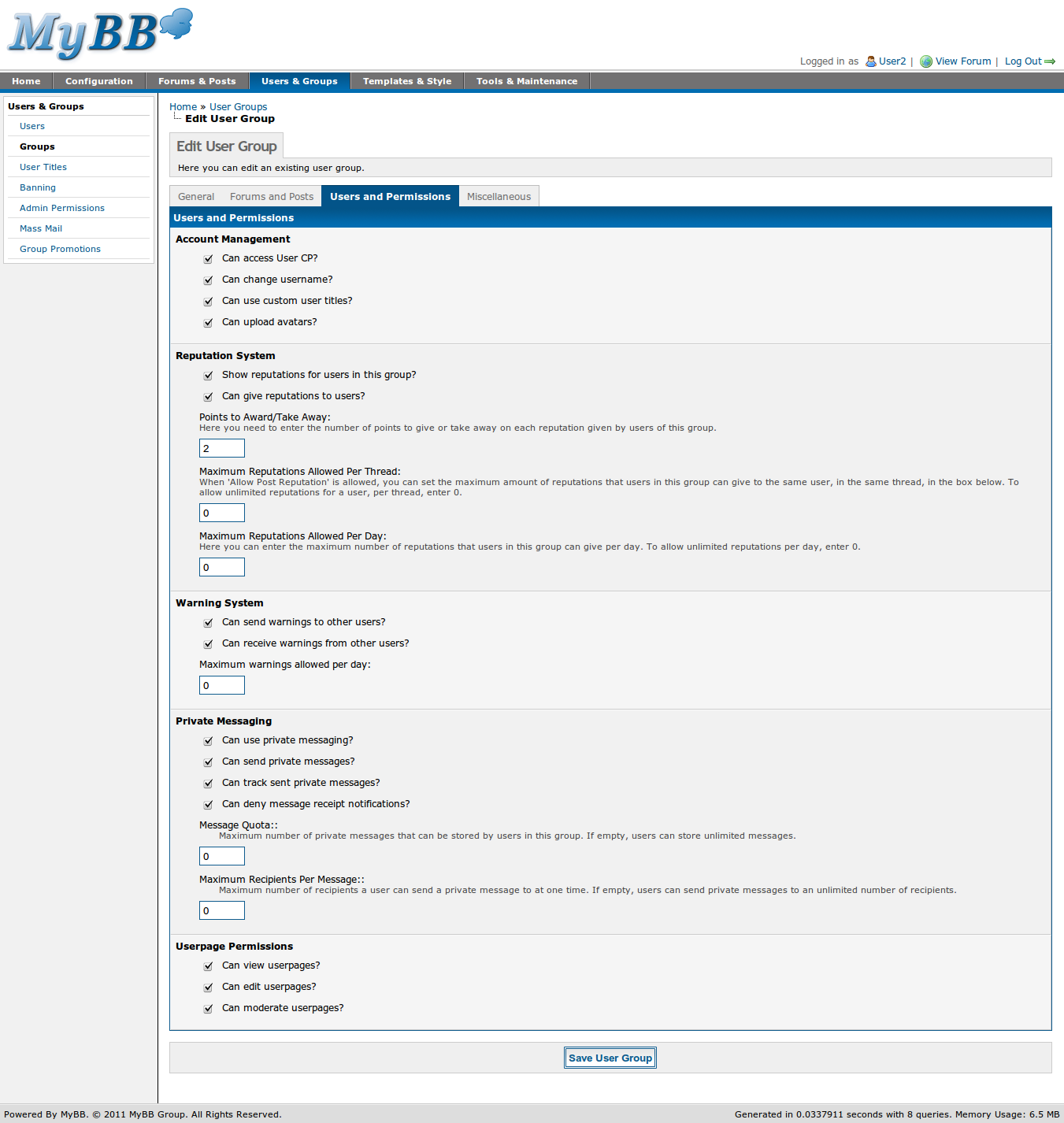Click the Home breadcrumb link
Viewport: 1064px width, 1123px height.
coord(183,107)
